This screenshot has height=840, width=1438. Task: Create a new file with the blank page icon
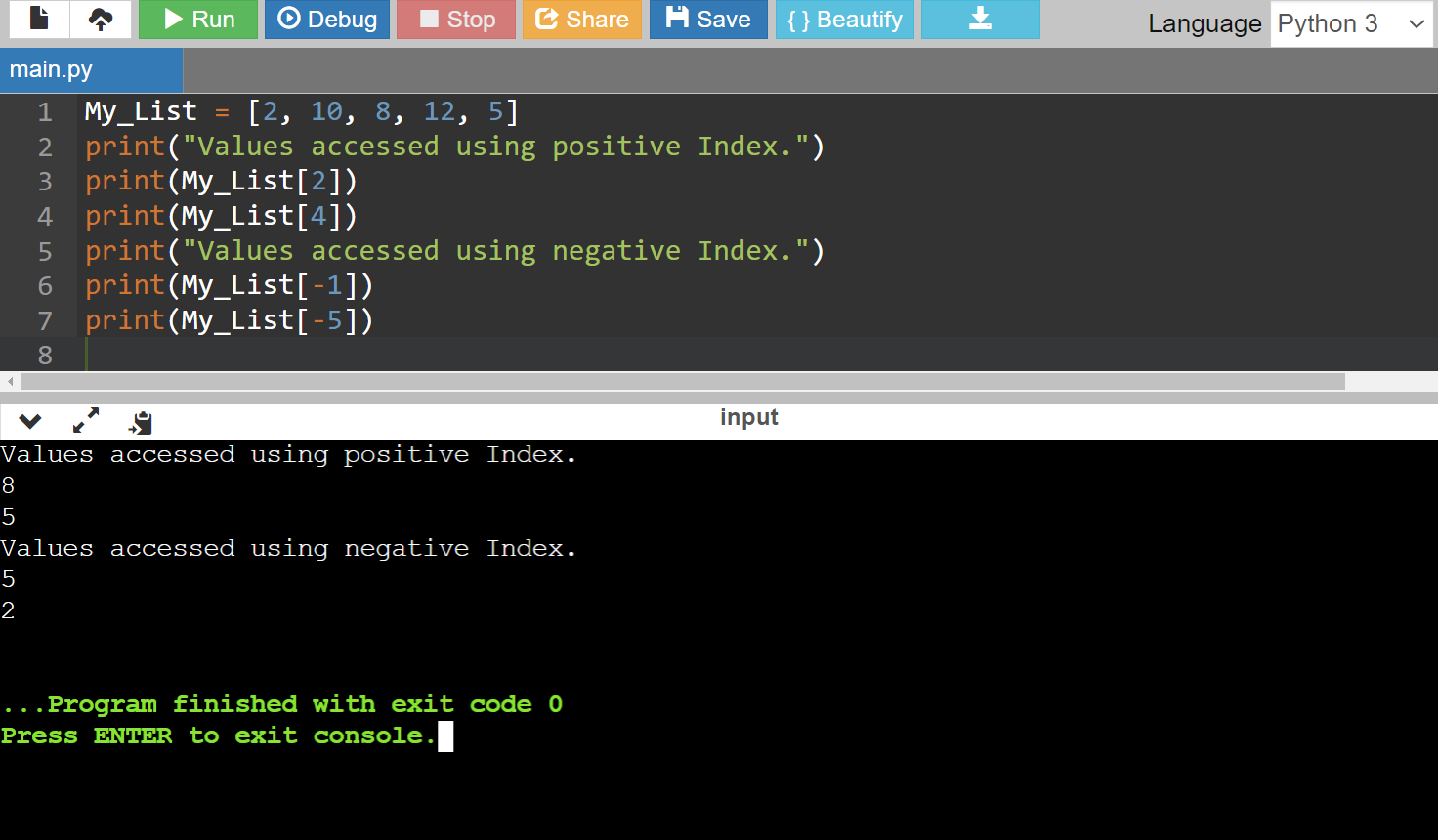pos(39,19)
